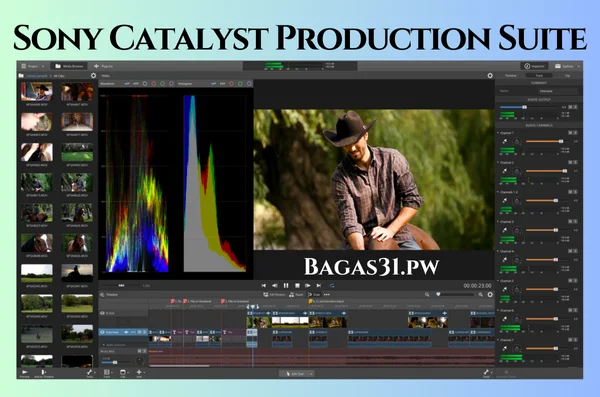600x397 pixels.
Task: Collapse the Channel 1 section
Action: click(497, 133)
